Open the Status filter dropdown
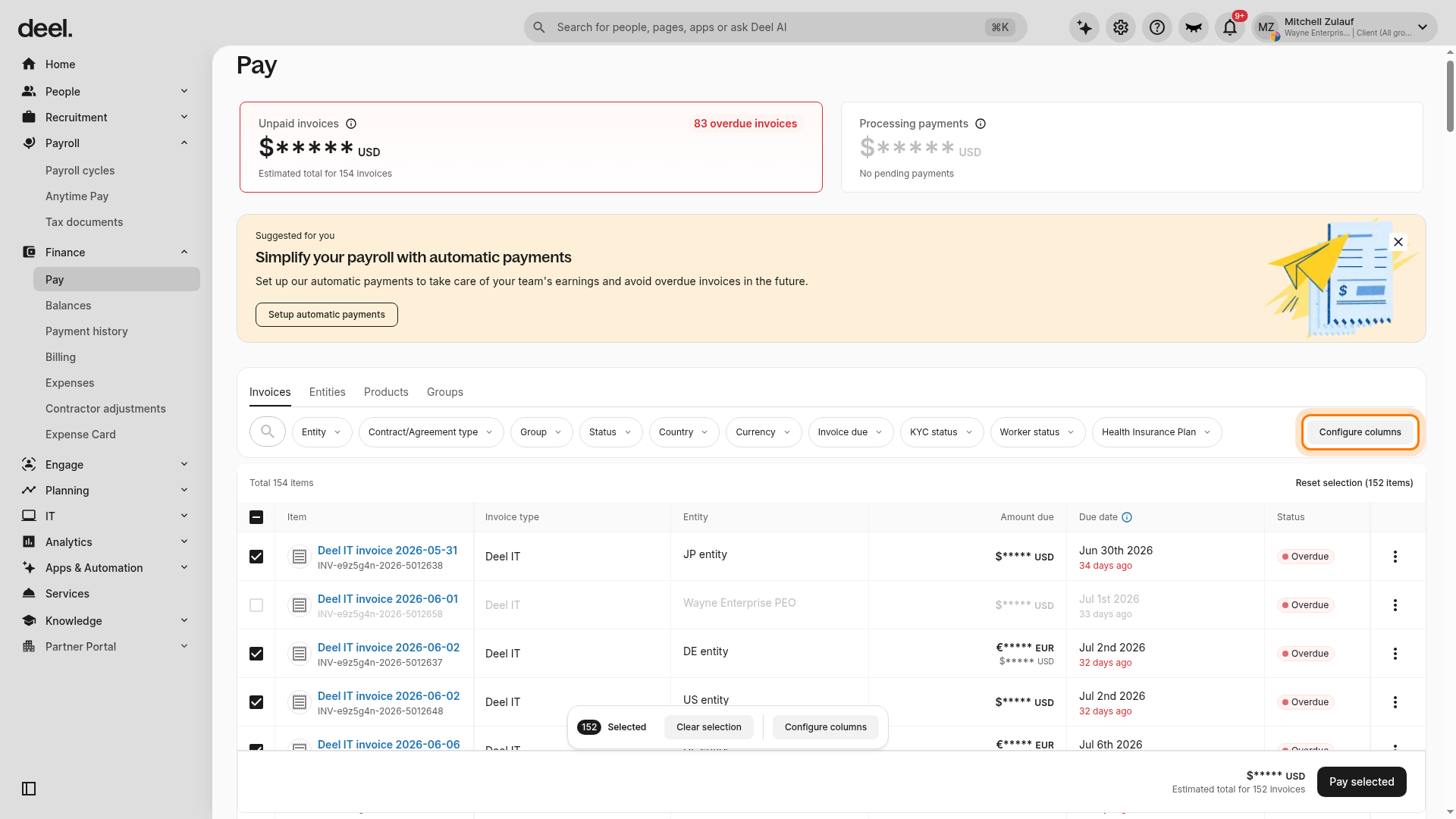The width and height of the screenshot is (1456, 819). point(610,432)
